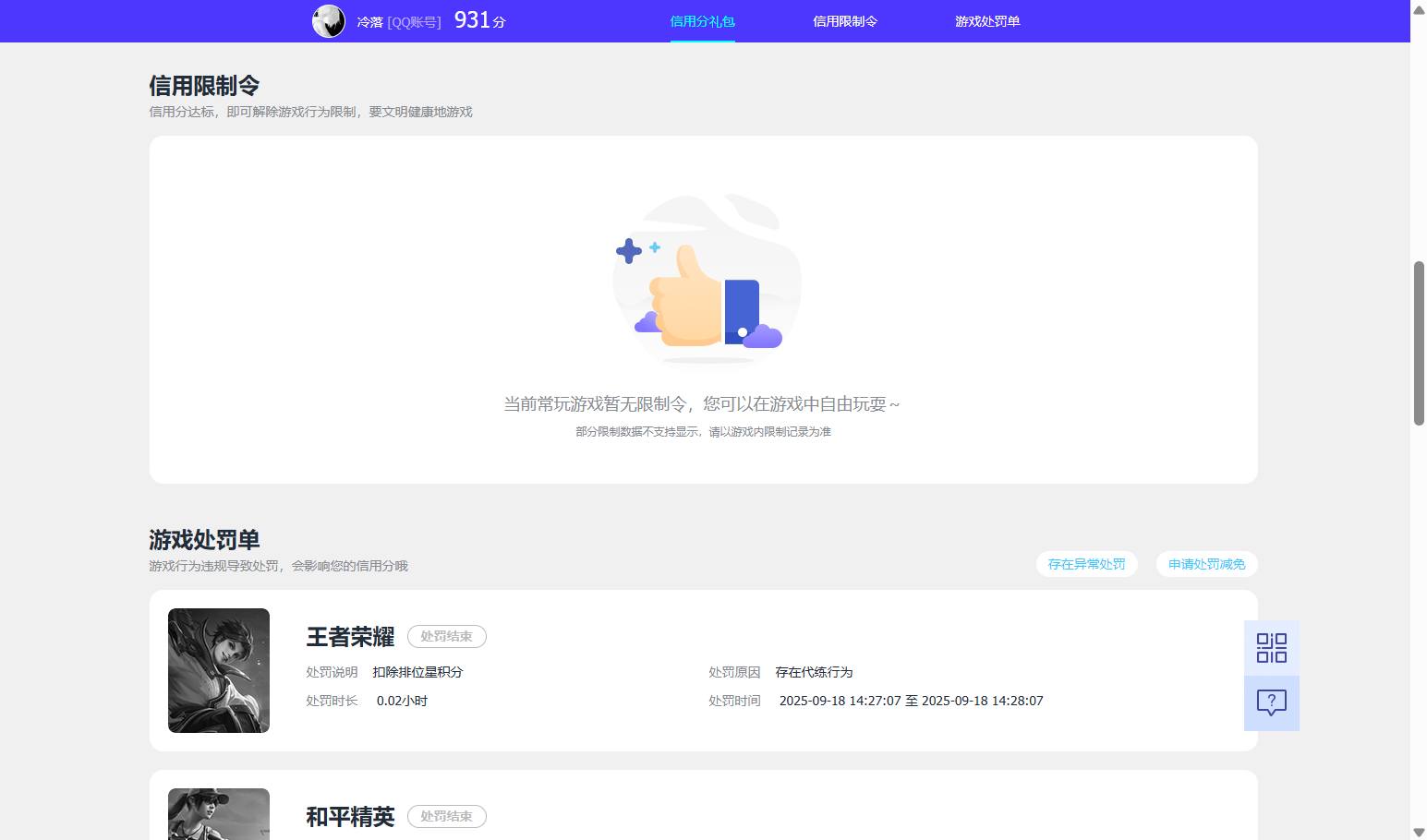Click the 931分 credit score
This screenshot has height=840, width=1427.
point(480,20)
